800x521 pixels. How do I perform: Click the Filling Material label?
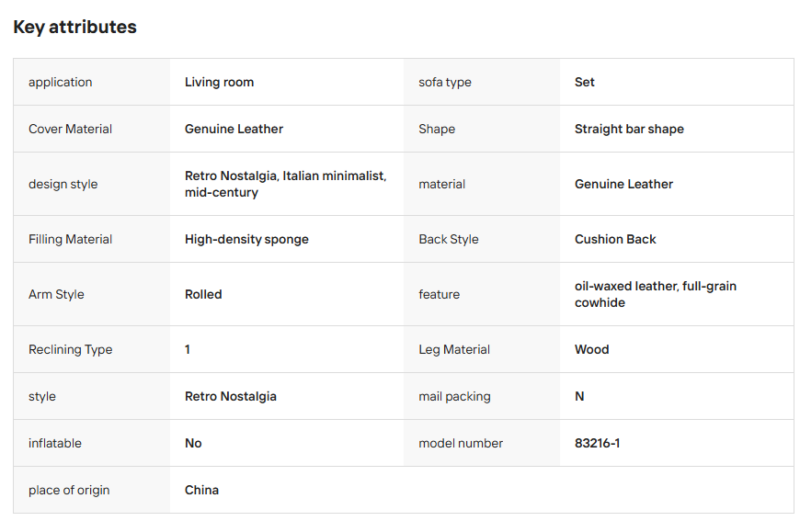click(70, 239)
